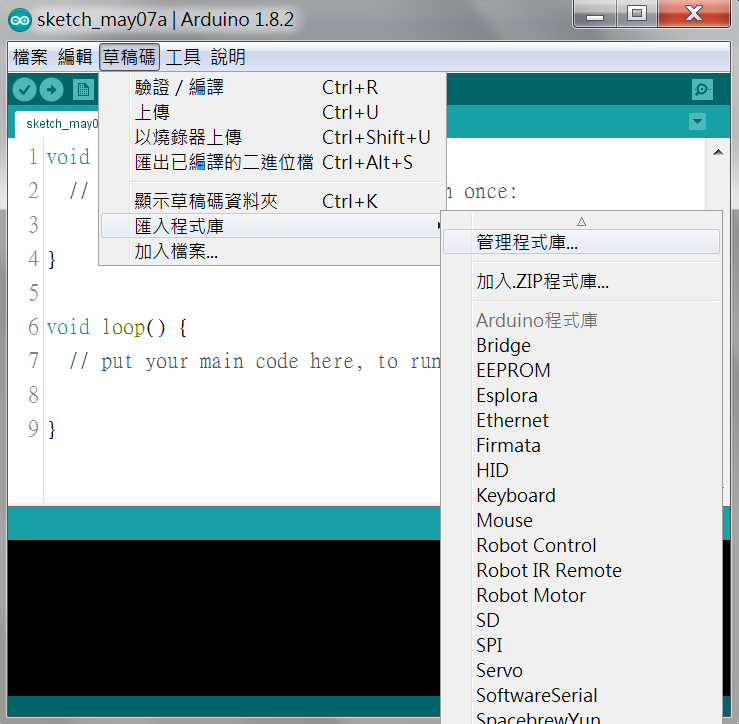
Task: Include the SD library
Action: click(582, 620)
